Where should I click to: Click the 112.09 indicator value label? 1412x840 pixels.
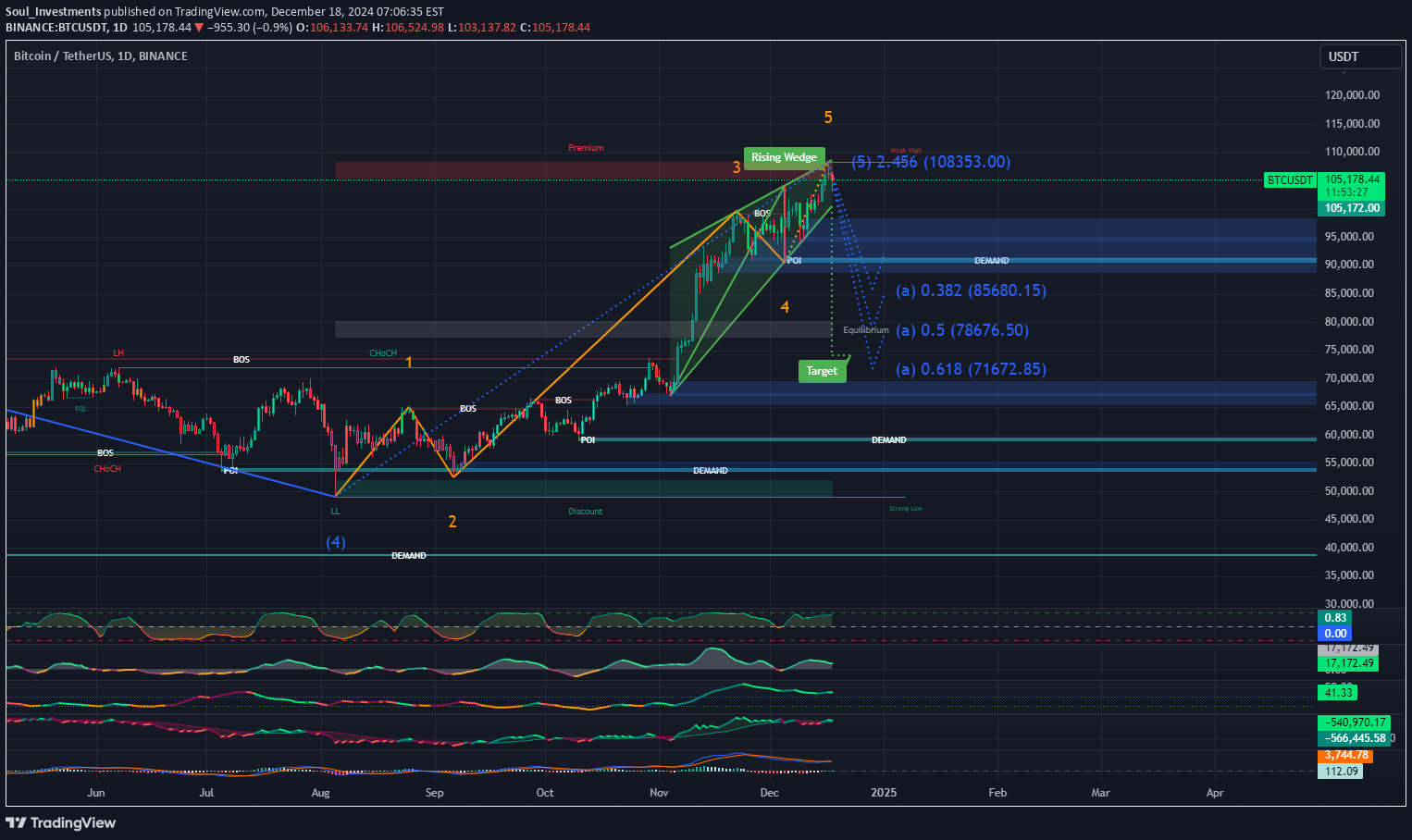[1342, 772]
